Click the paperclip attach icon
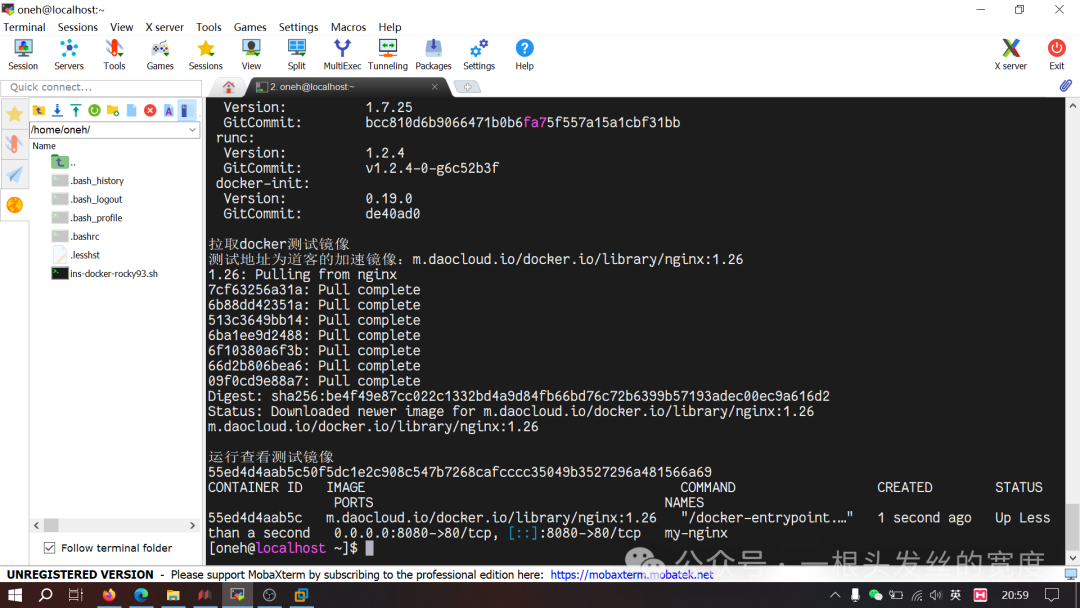 click(1065, 86)
